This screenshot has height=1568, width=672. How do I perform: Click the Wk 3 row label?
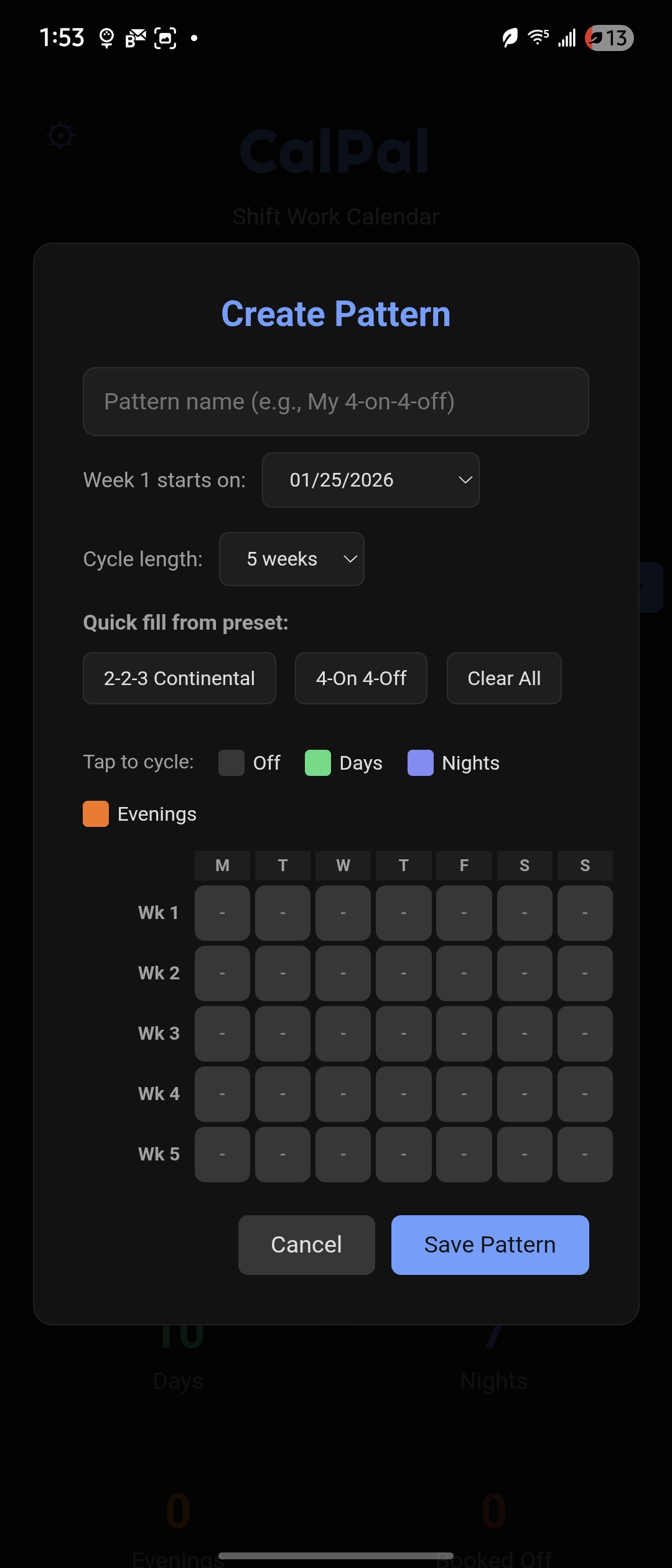159,1034
